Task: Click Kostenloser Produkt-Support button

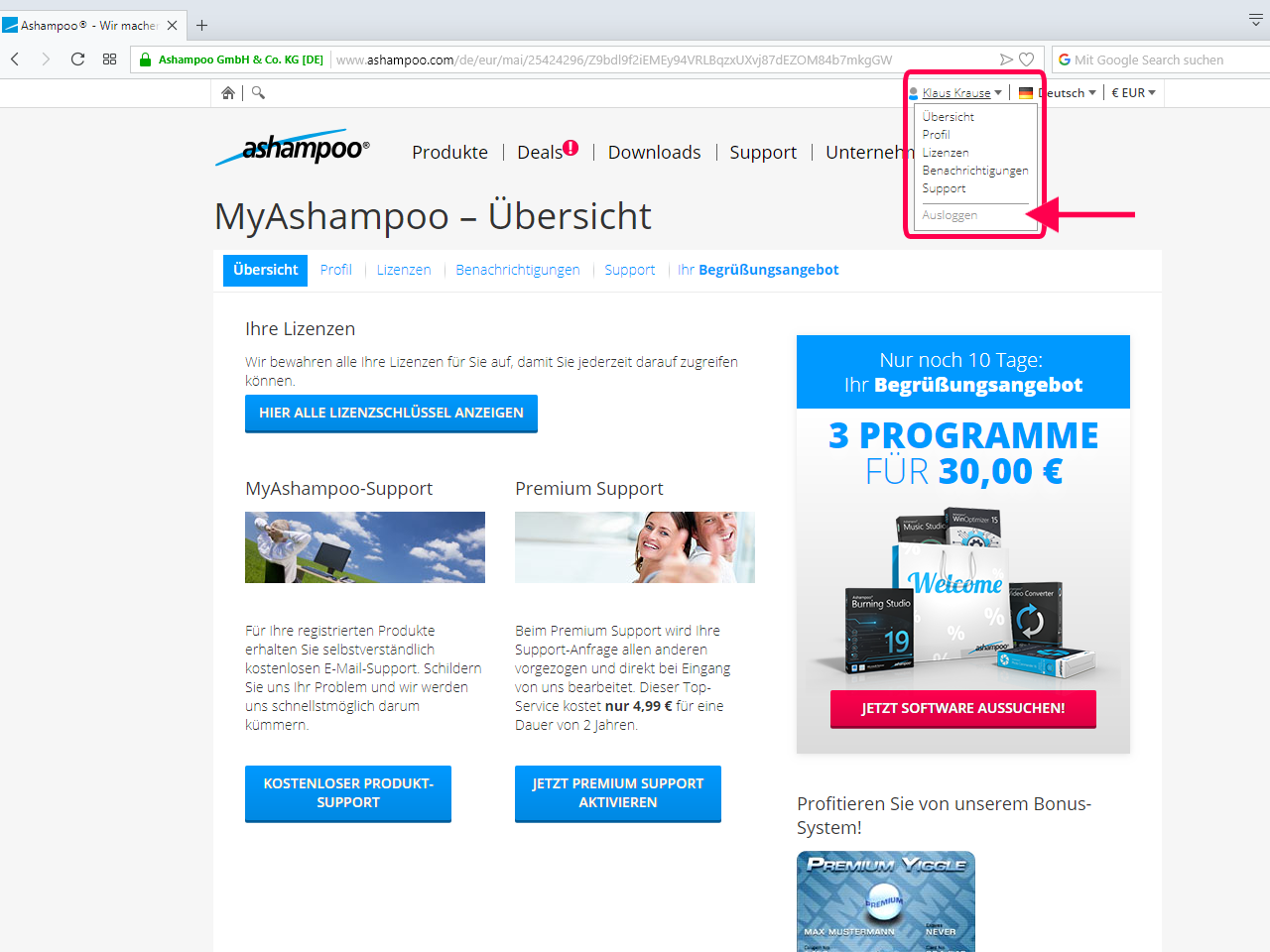Action: (x=348, y=793)
